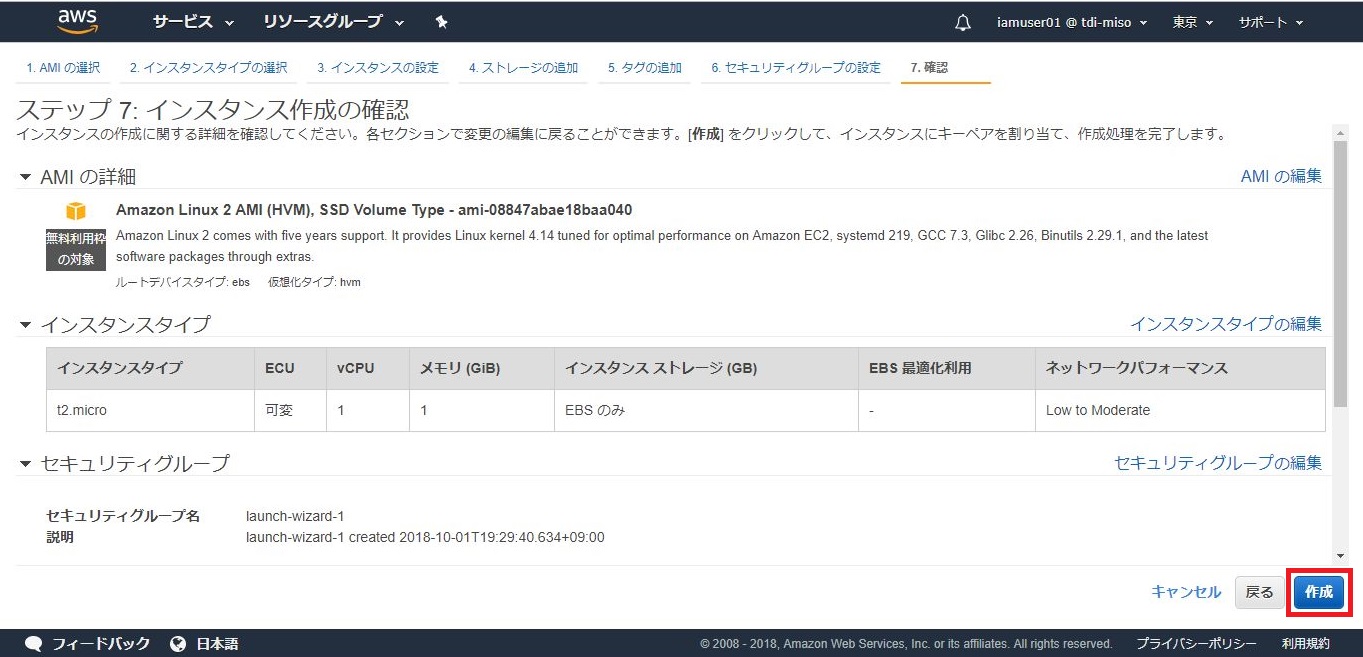
Task: Click the vertical scrollbar of review panel
Action: (1340, 300)
